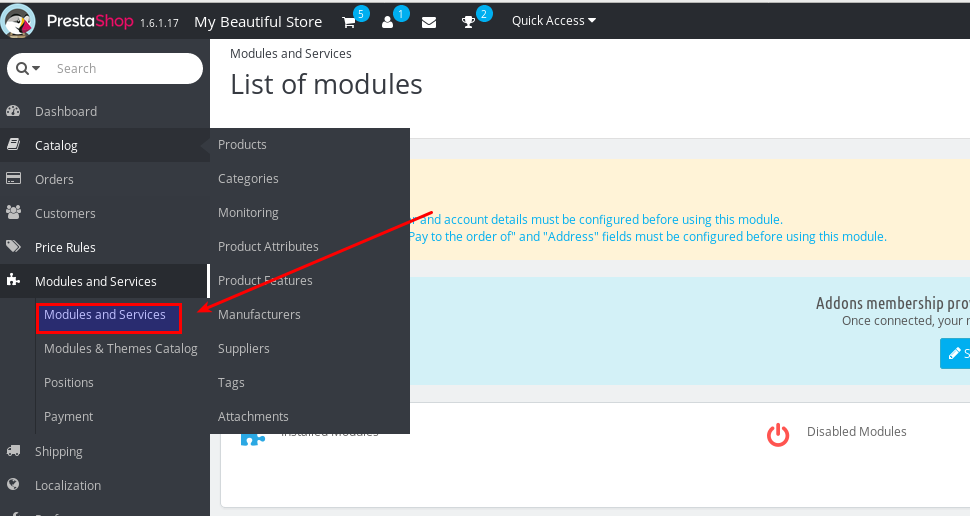This screenshot has width=970, height=516.
Task: Open the Customers menu
Action: [66, 213]
